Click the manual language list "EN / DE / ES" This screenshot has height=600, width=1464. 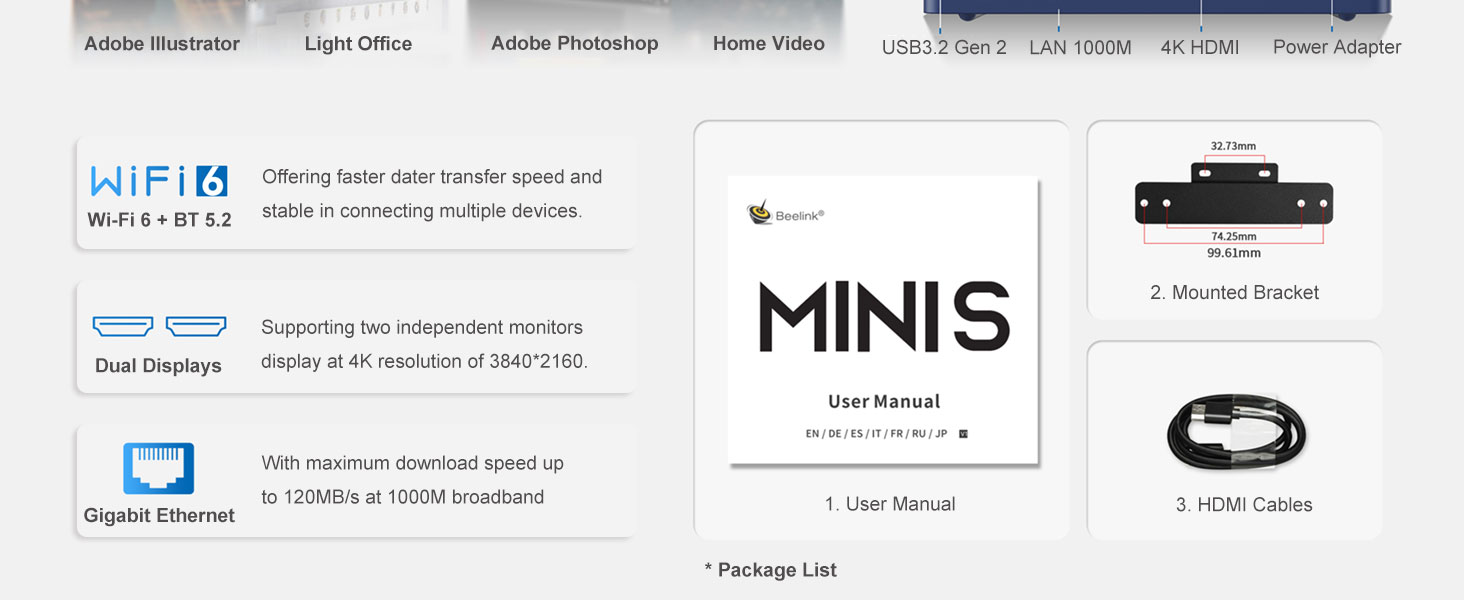point(876,434)
